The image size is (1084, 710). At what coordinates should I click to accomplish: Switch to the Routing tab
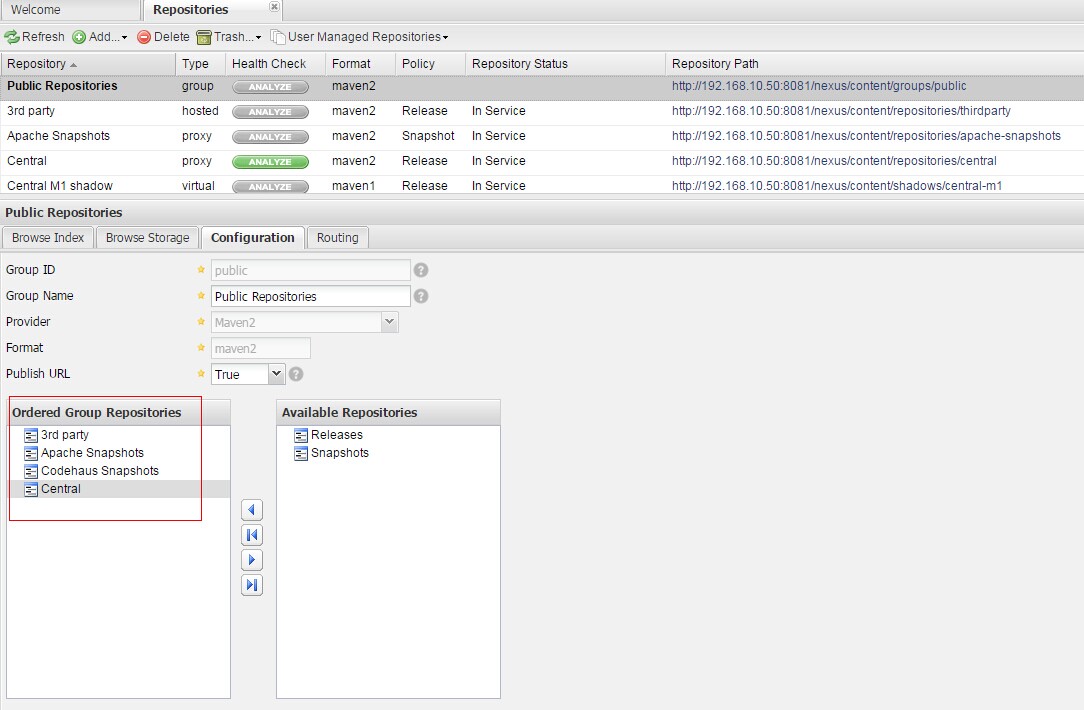[x=337, y=238]
